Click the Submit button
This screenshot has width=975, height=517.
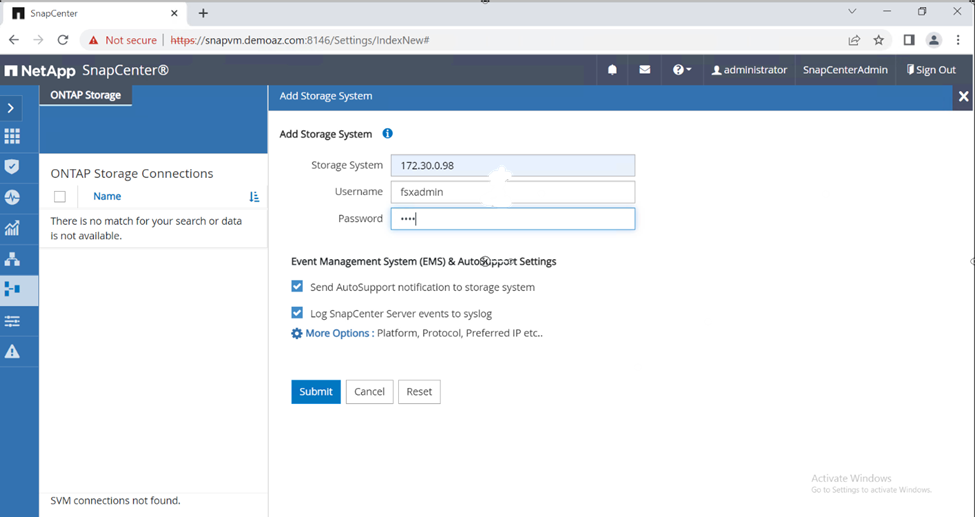coord(316,391)
